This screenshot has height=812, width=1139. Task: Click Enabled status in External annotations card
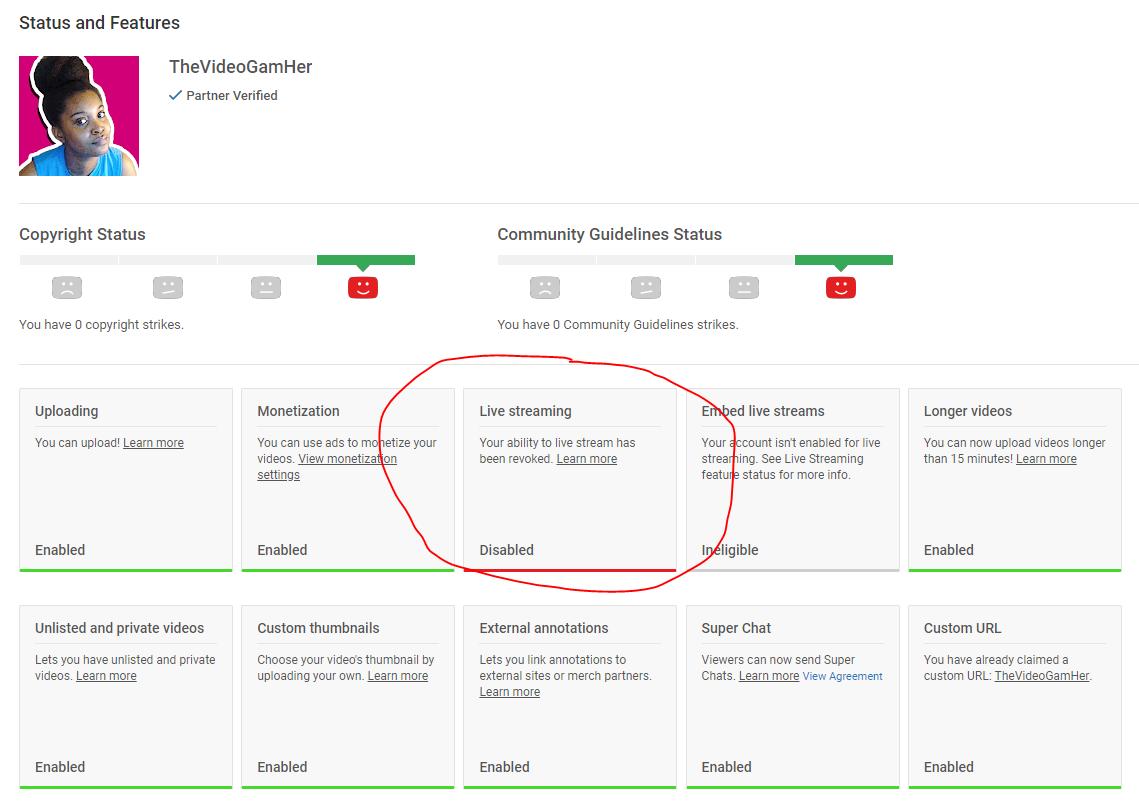click(x=504, y=768)
